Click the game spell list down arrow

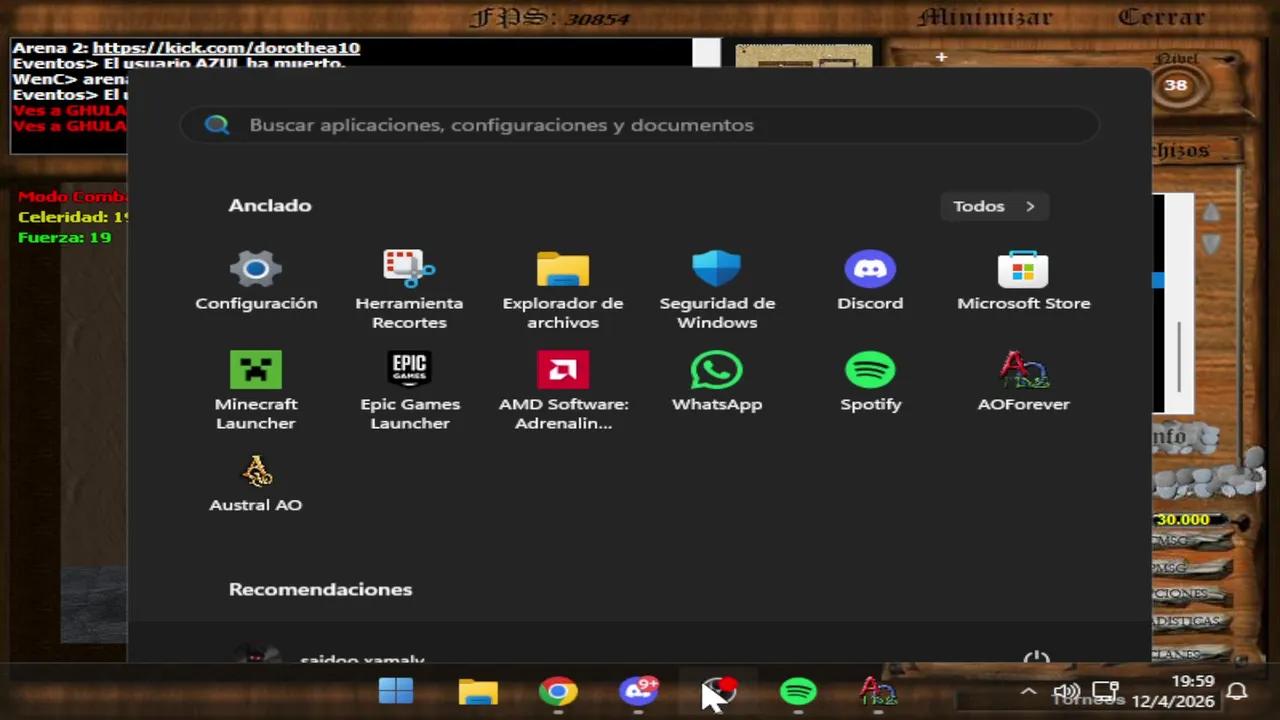pos(1211,243)
